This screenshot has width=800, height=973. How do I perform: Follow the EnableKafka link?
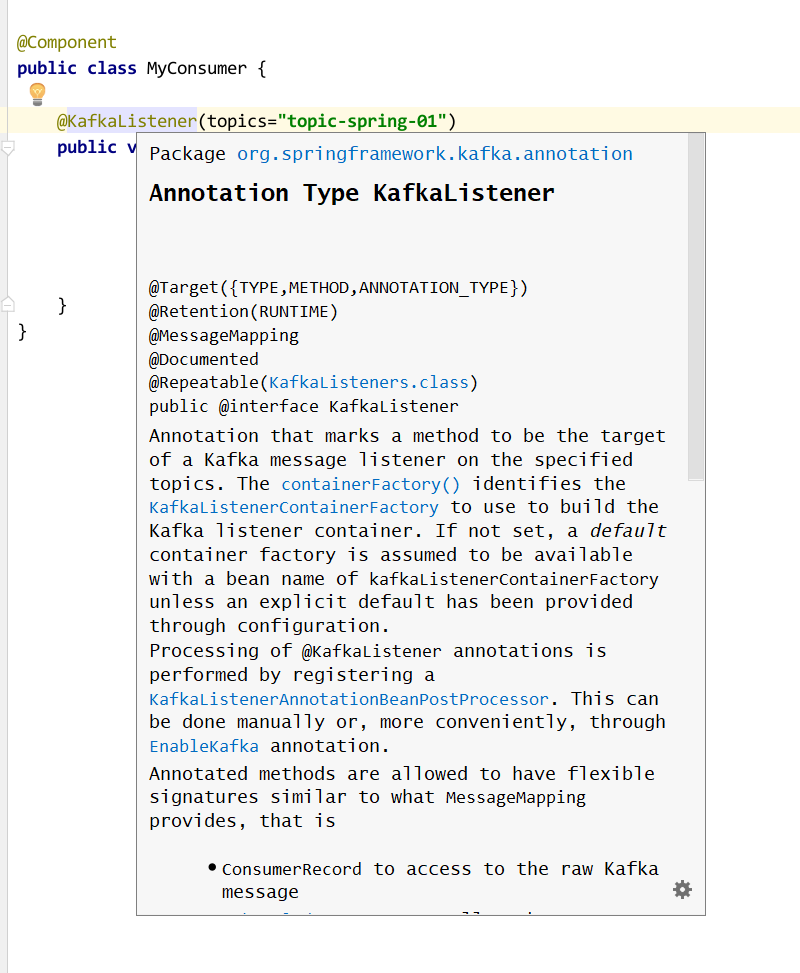pos(203,746)
